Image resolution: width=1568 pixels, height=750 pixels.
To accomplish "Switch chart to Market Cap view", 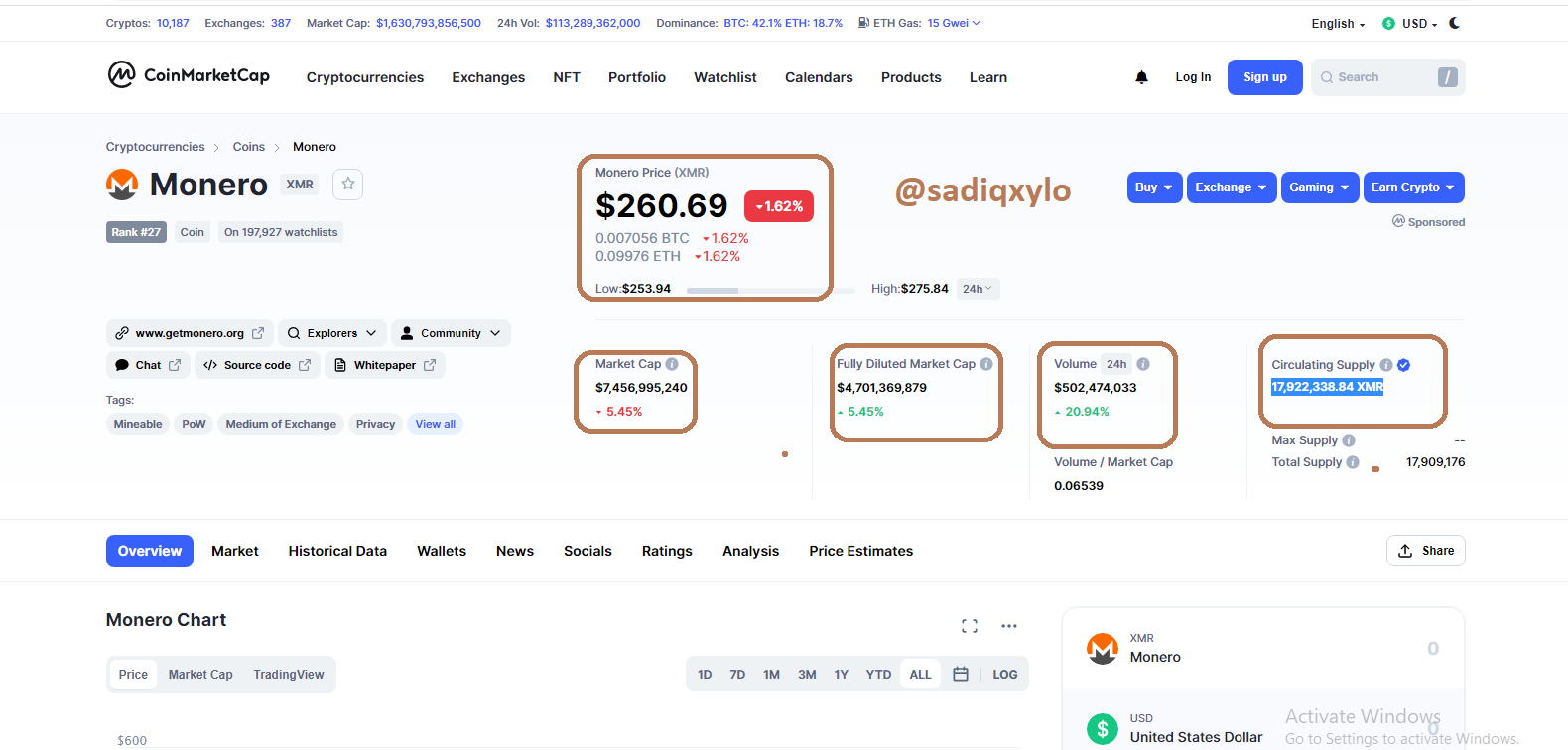I will pyautogui.click(x=200, y=675).
